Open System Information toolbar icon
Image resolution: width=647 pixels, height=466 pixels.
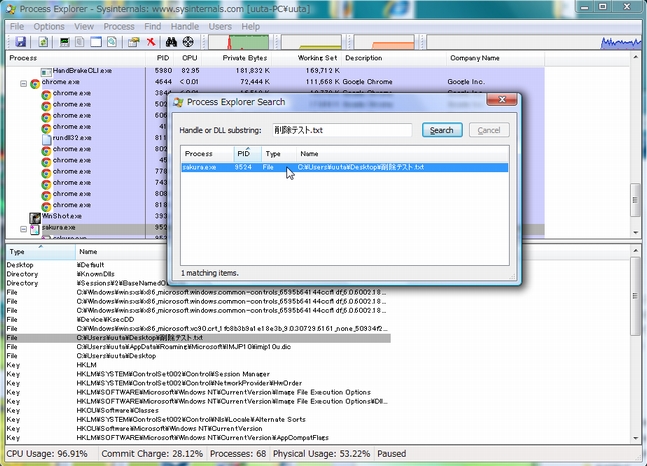pyautogui.click(x=64, y=42)
